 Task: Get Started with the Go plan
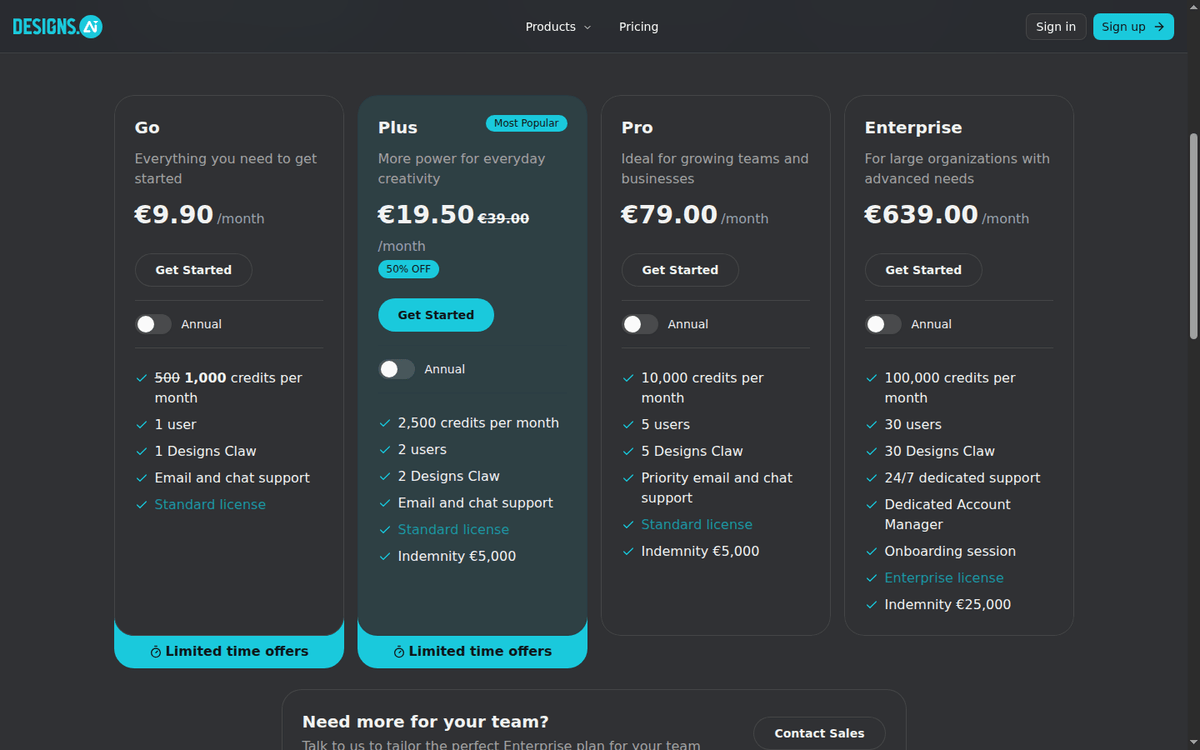pyautogui.click(x=193, y=270)
